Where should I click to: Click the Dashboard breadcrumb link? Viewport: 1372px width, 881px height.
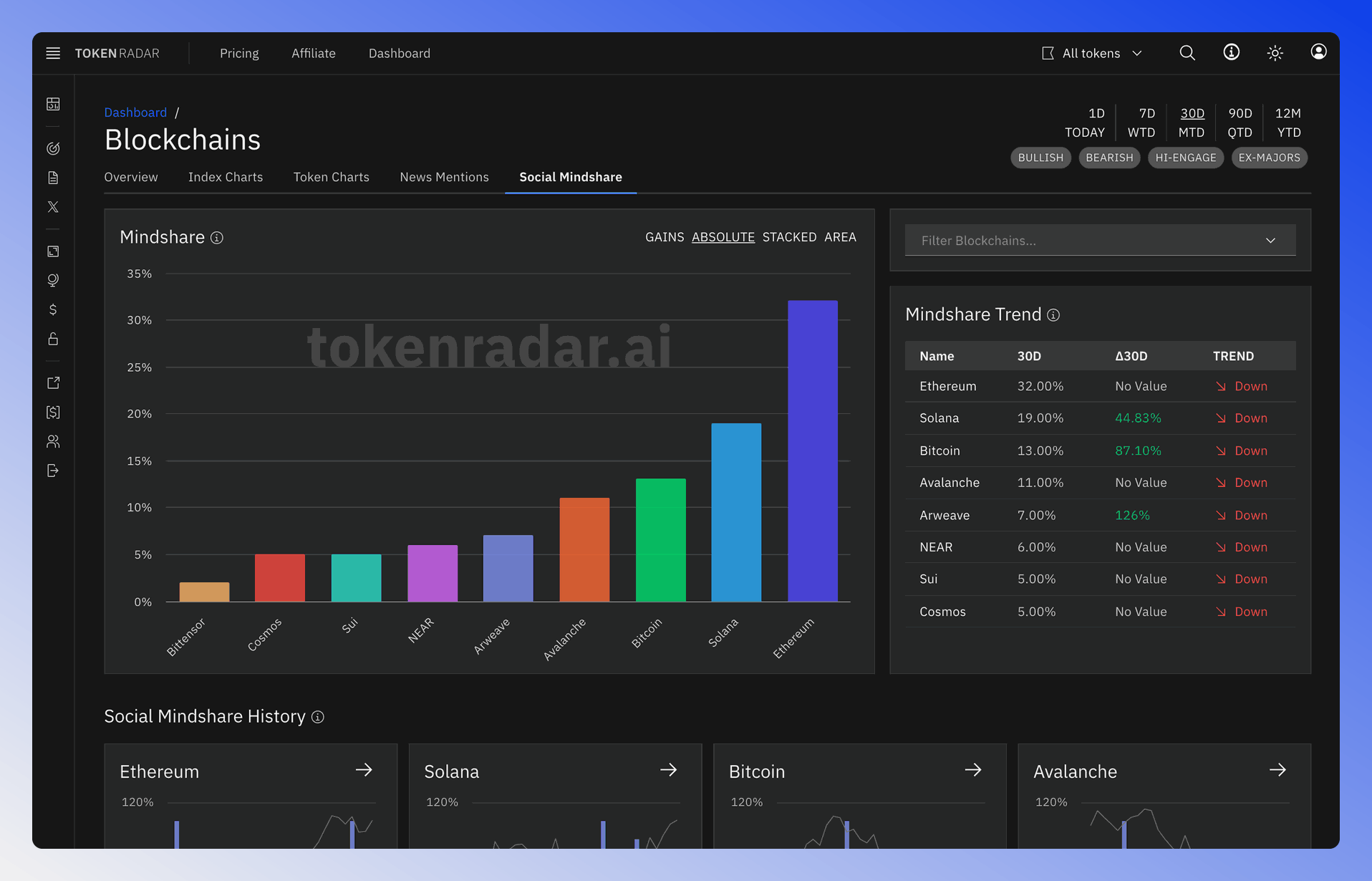tap(135, 112)
